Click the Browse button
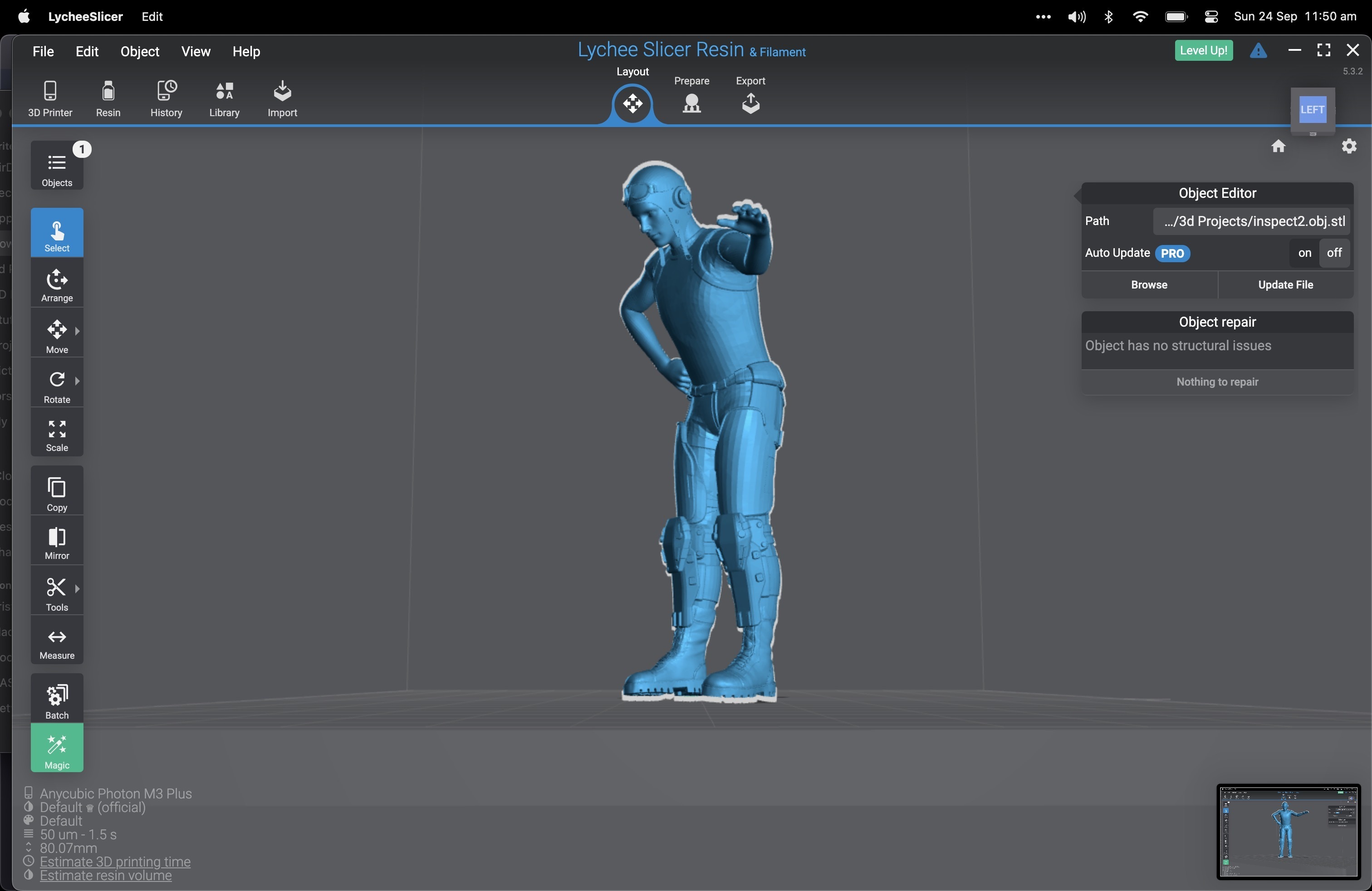The image size is (1372, 891). point(1149,285)
